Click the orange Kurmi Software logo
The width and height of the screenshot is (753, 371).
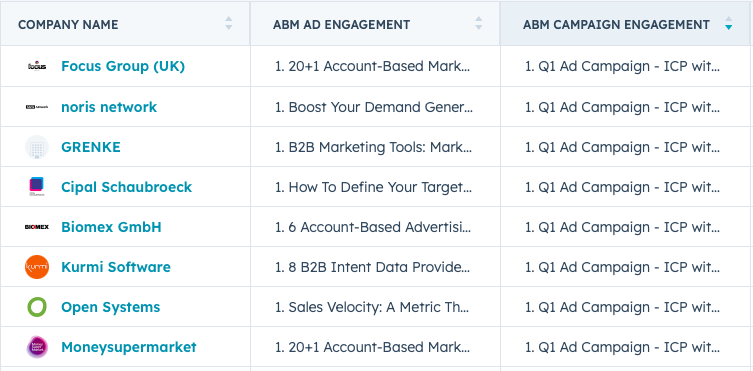(x=37, y=267)
